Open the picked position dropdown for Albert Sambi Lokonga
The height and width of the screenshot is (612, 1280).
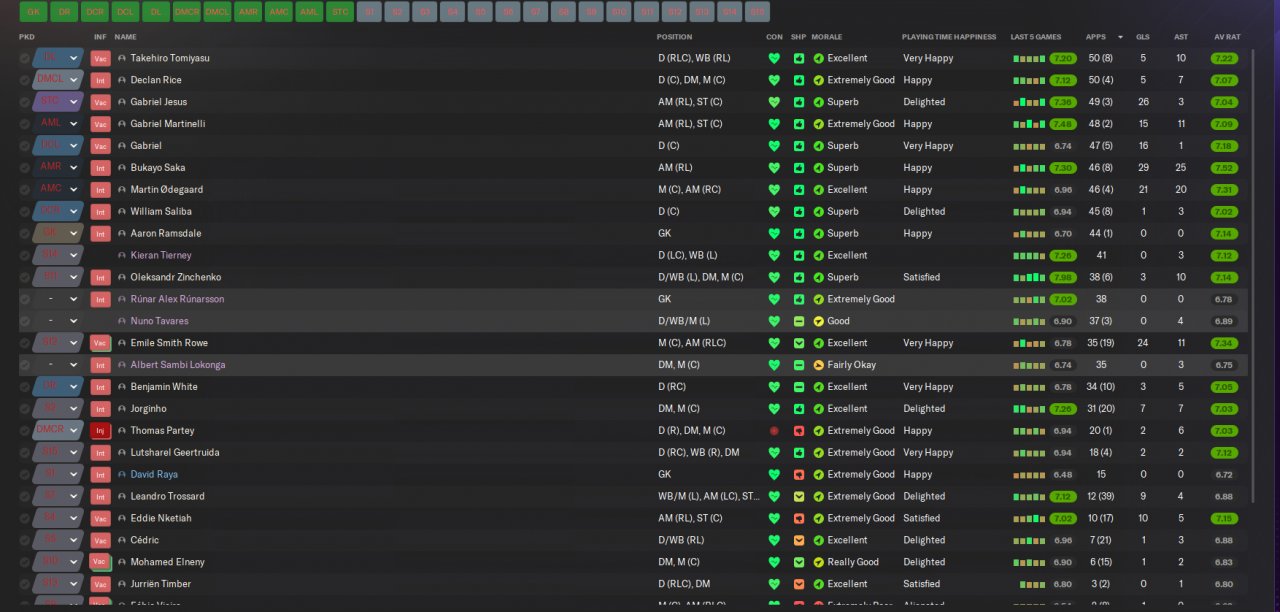point(57,365)
